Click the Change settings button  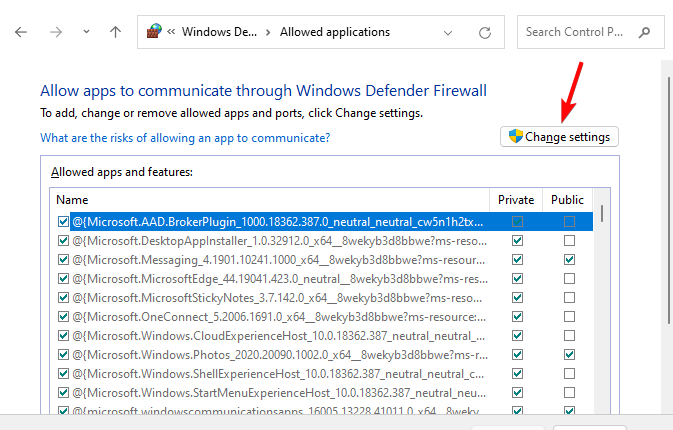(x=559, y=136)
